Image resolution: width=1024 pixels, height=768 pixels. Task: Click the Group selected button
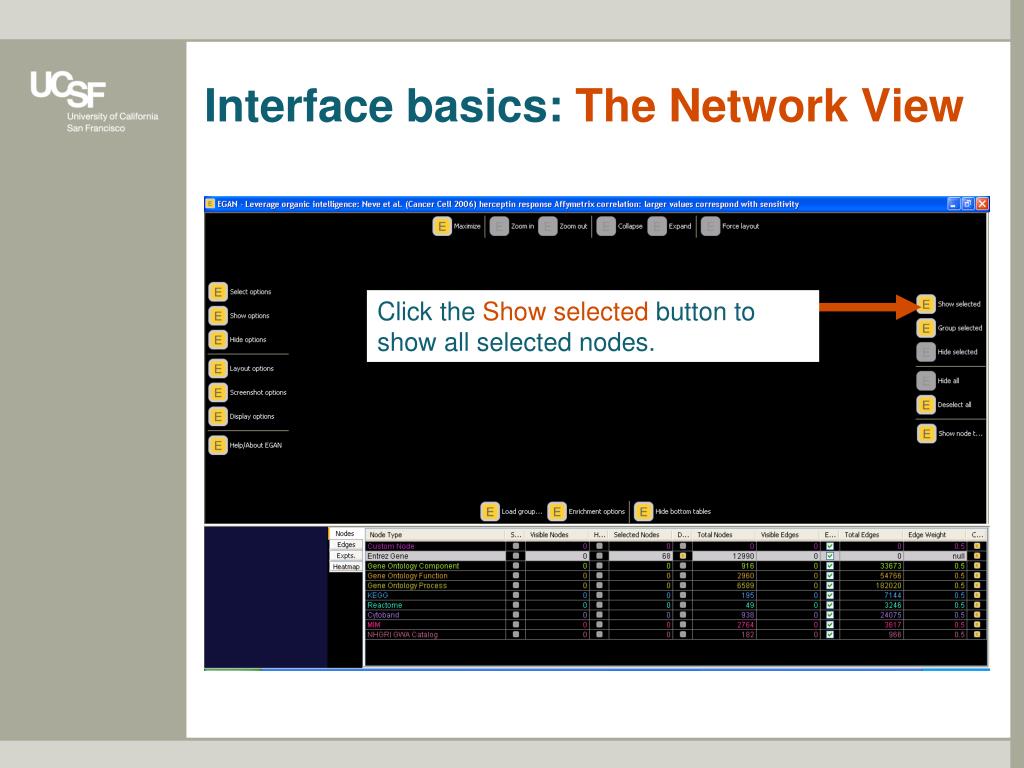coord(926,328)
